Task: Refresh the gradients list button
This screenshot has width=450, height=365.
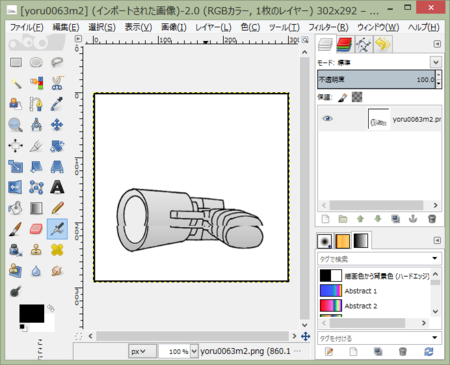Action: point(428,351)
